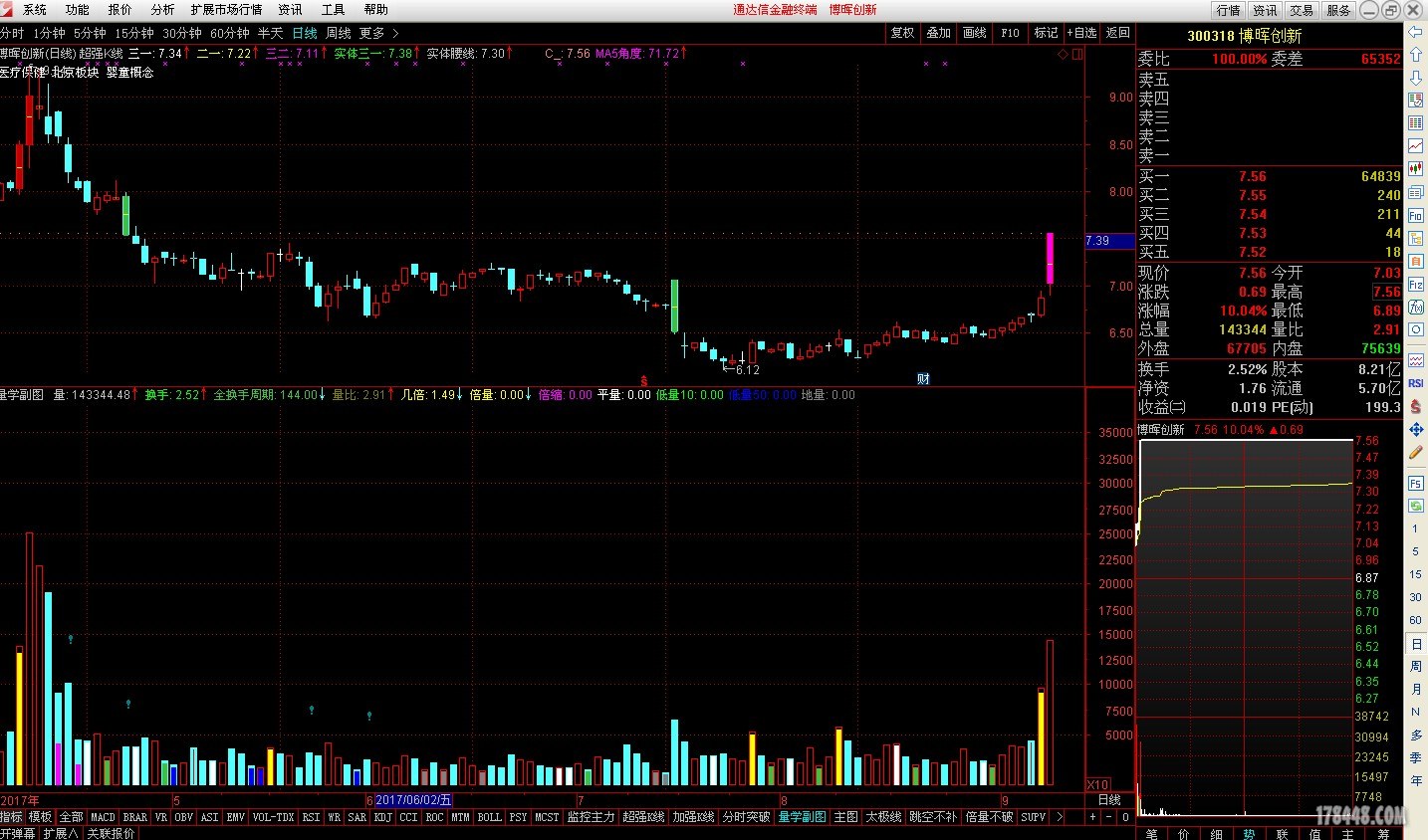Select the 监控主力 indicator tab

tap(591, 817)
